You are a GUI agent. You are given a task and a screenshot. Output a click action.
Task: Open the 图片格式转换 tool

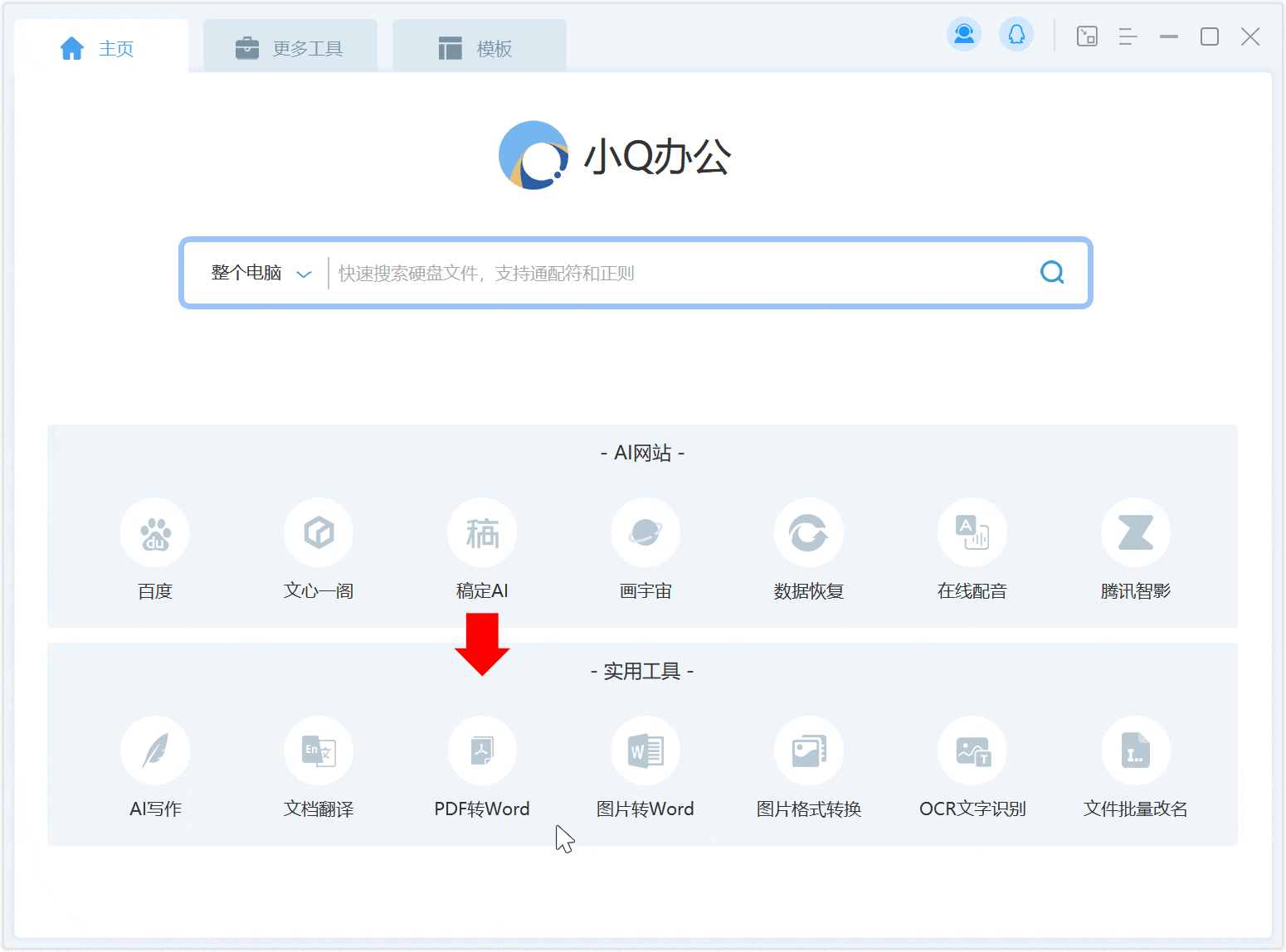[x=809, y=751]
